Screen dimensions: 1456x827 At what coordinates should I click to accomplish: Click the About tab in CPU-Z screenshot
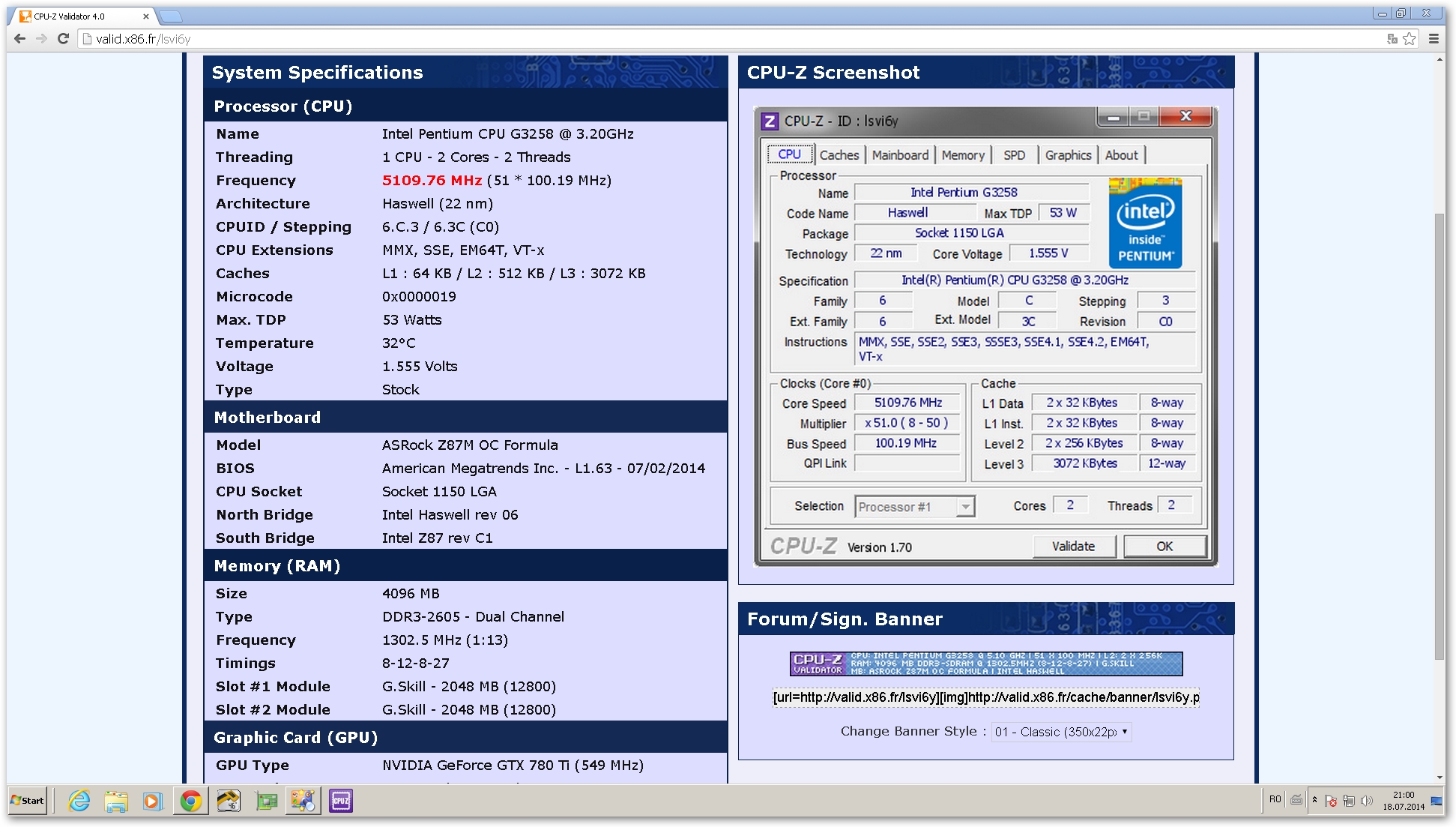click(x=1121, y=155)
